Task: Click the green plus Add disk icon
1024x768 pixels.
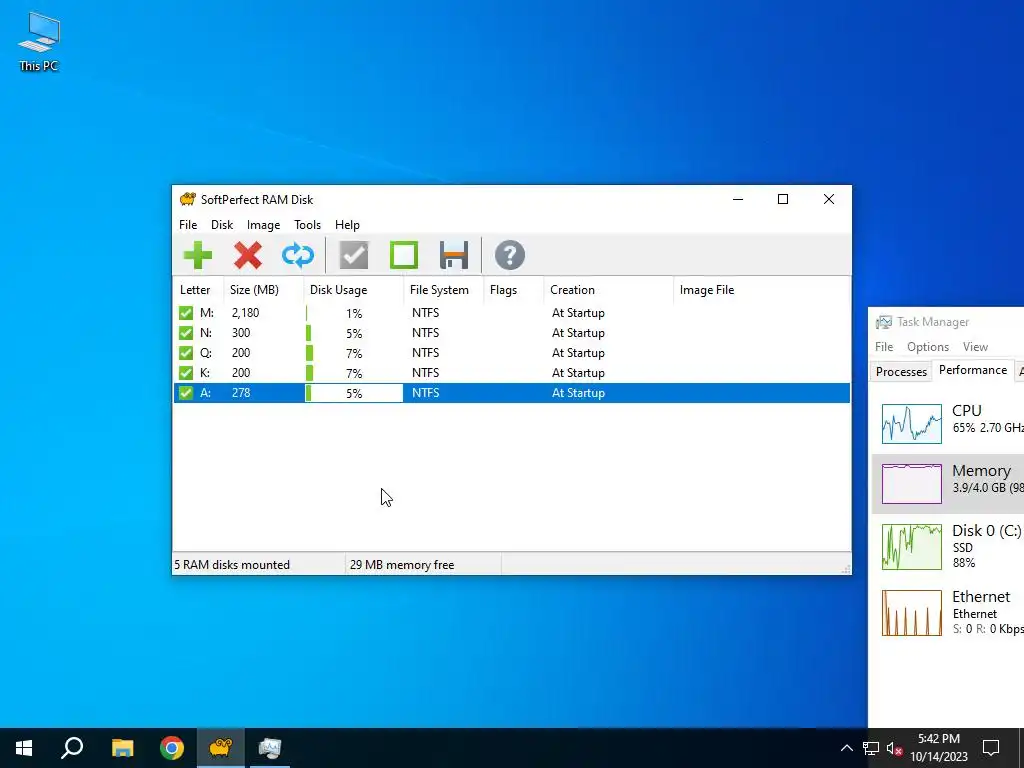Action: tap(198, 255)
